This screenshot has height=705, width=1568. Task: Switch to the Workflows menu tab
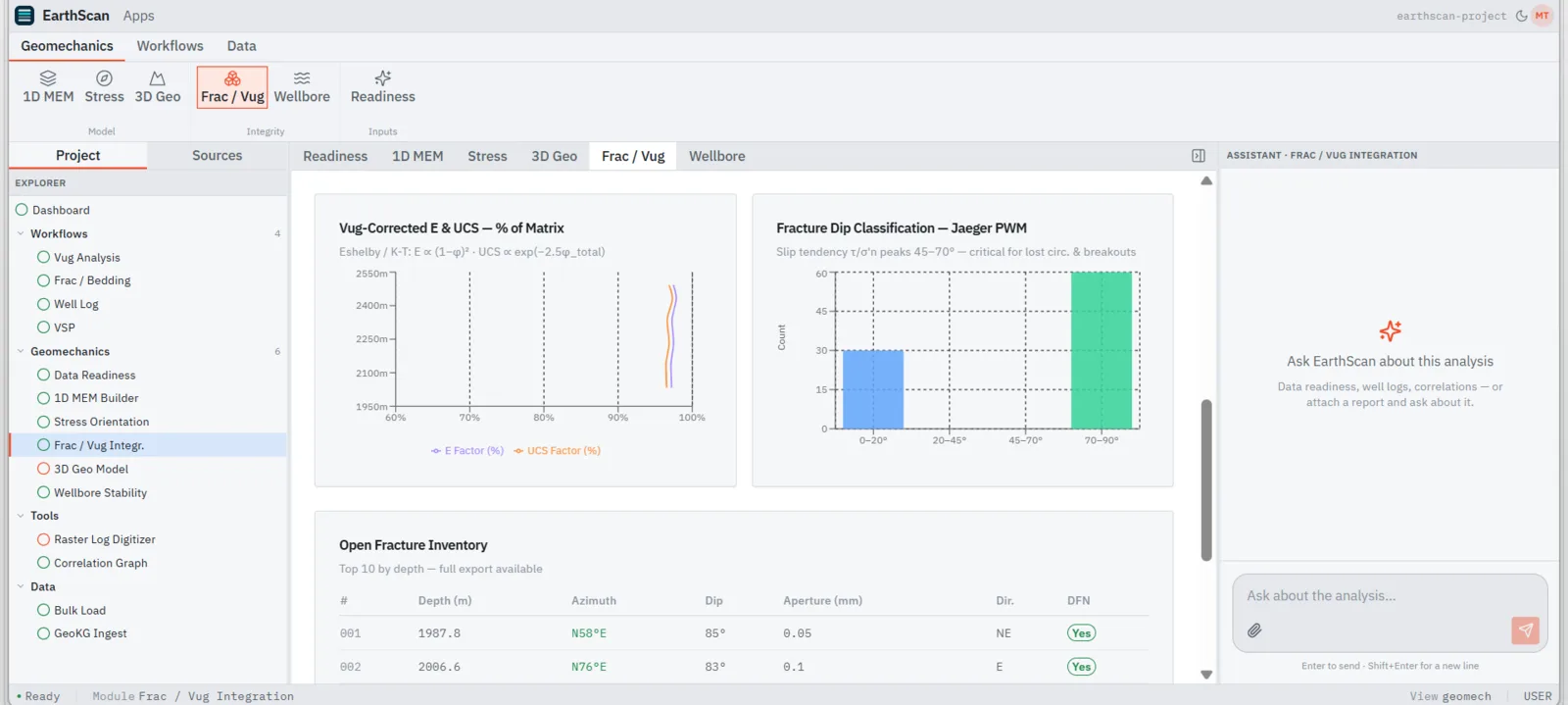point(170,46)
